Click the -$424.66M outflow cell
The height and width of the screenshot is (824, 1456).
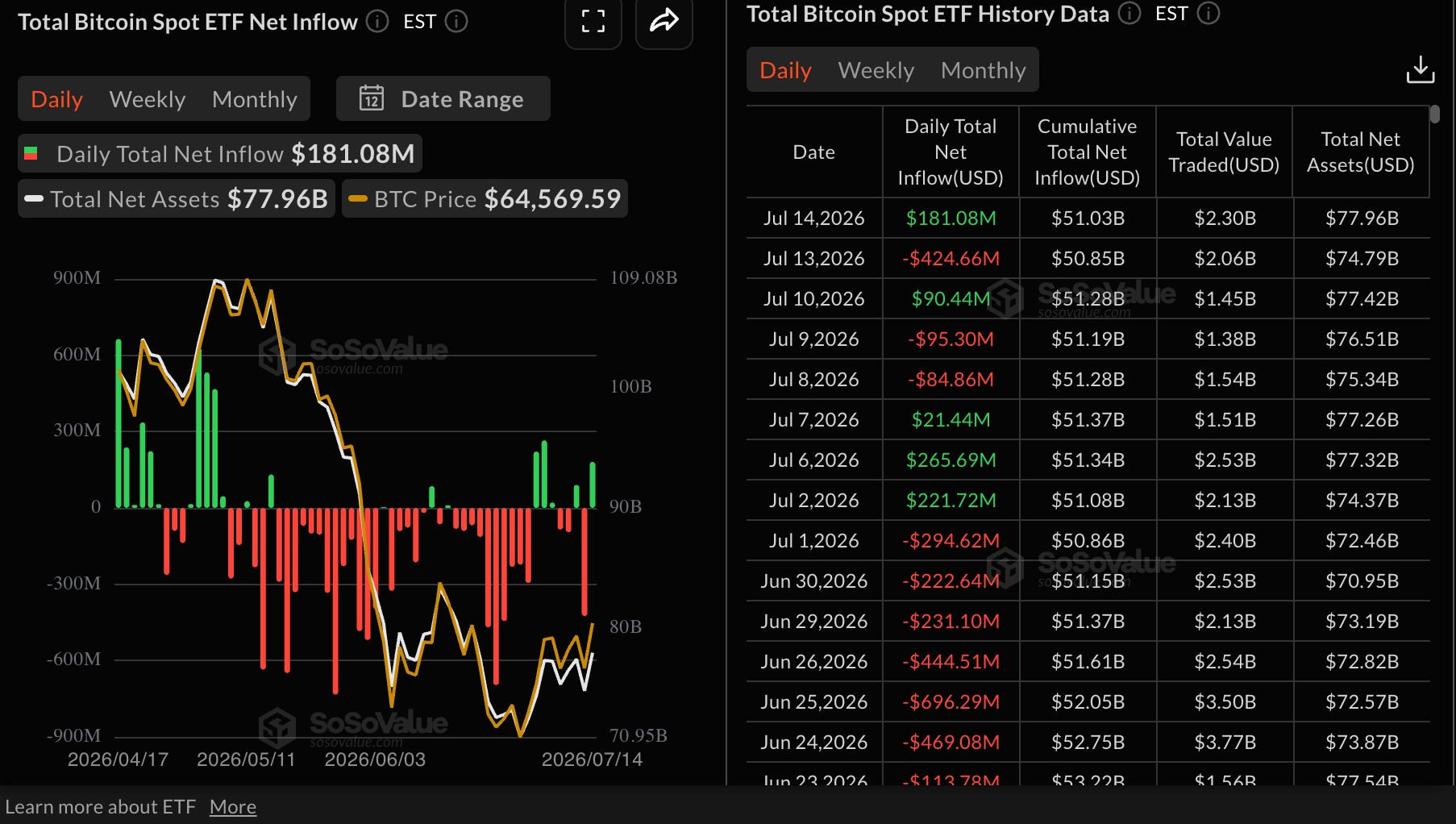[x=951, y=259]
